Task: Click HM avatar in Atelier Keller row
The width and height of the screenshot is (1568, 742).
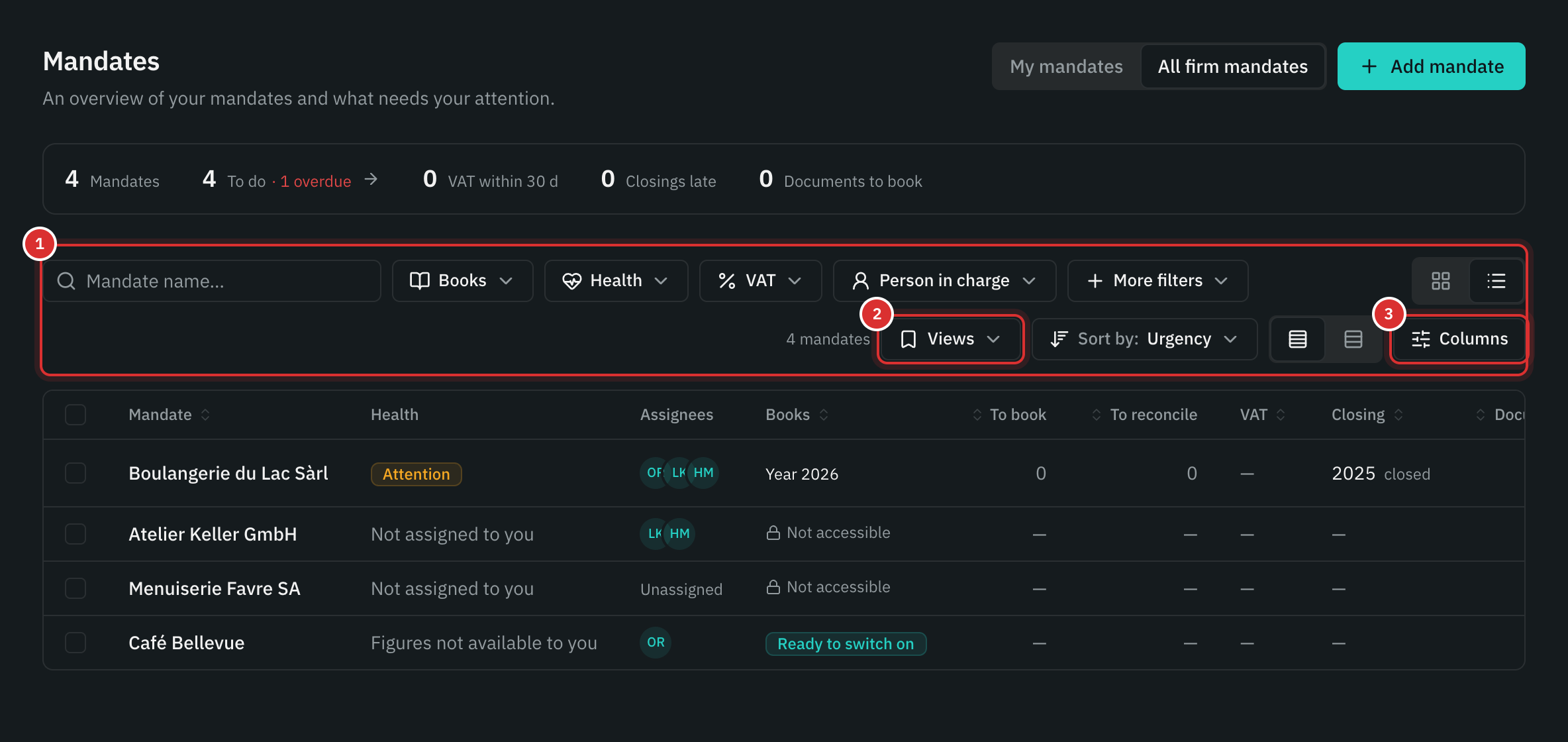Action: [679, 534]
